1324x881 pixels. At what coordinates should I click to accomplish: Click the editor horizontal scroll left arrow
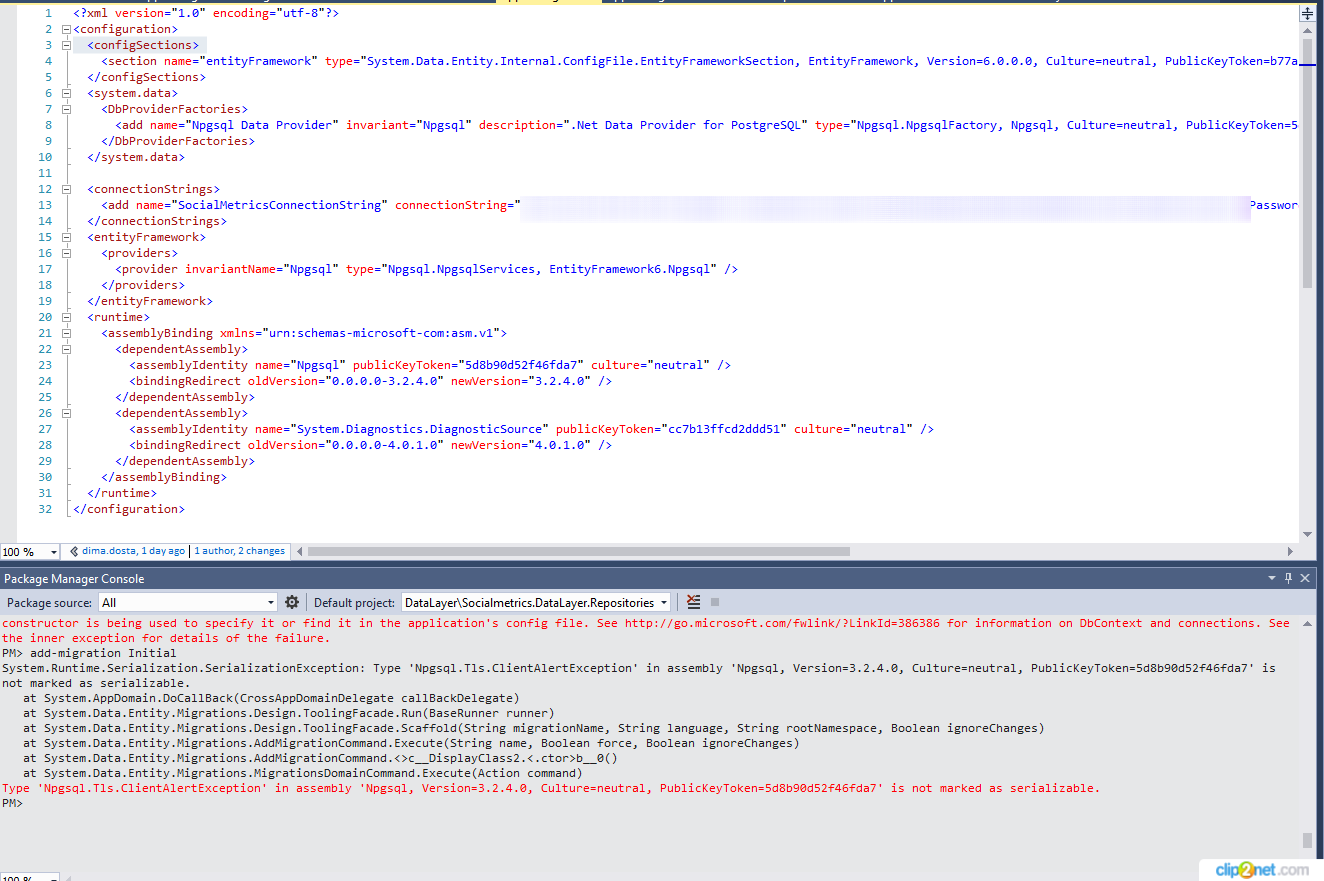pos(300,551)
